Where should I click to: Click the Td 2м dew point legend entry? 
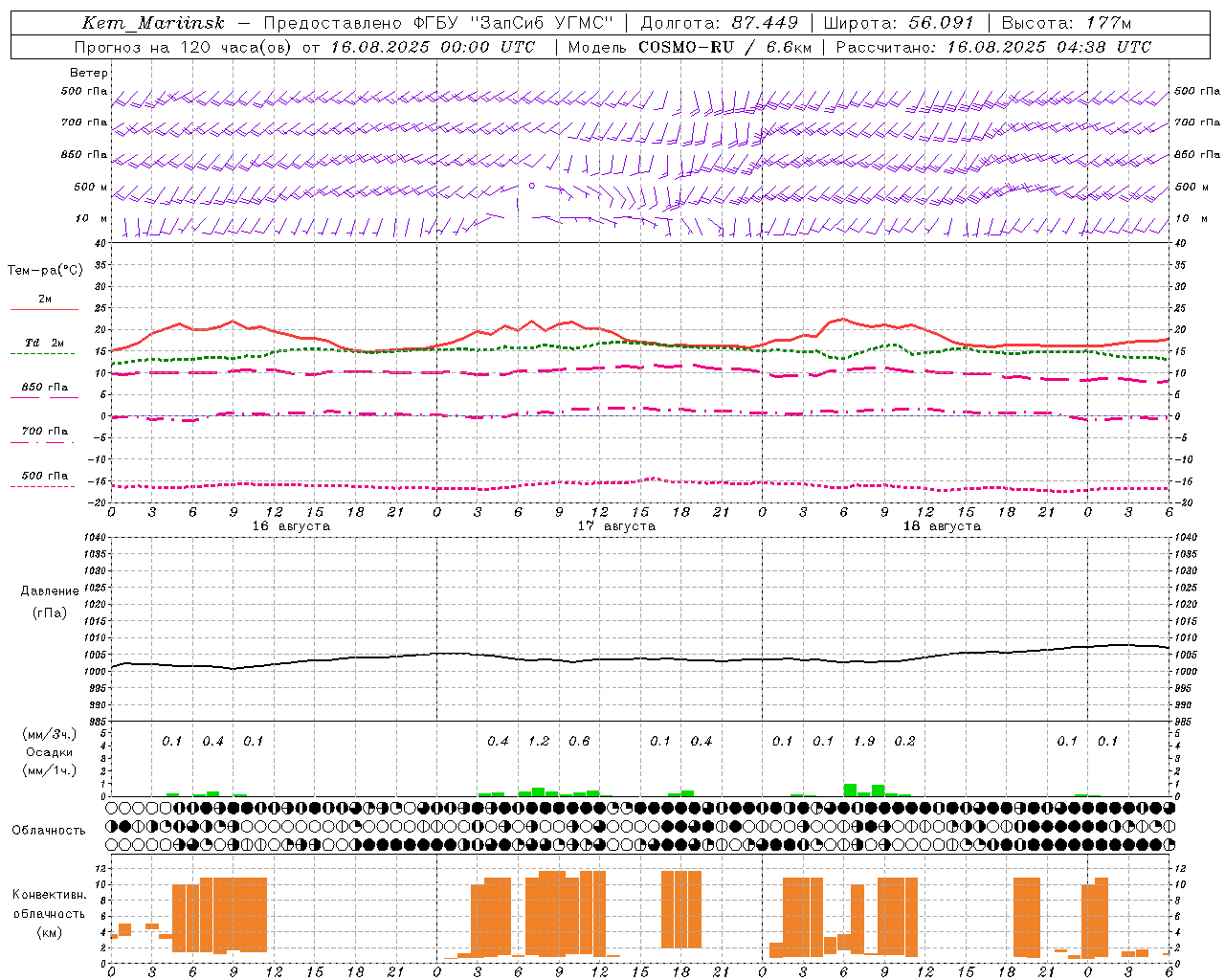point(45,343)
